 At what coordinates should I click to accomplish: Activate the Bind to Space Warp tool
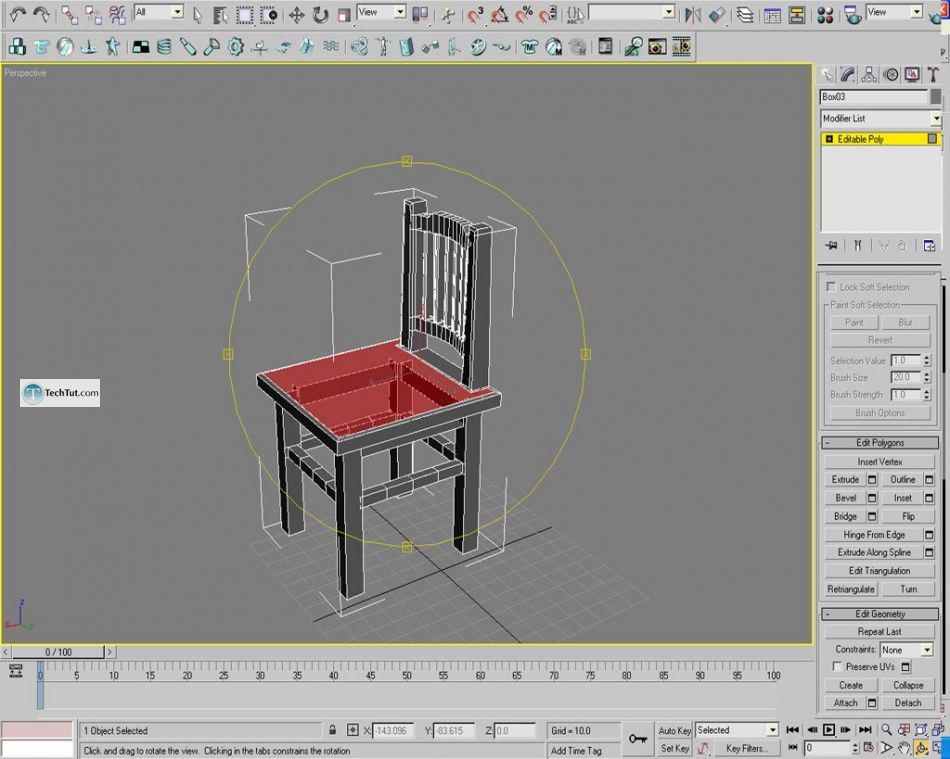117,15
